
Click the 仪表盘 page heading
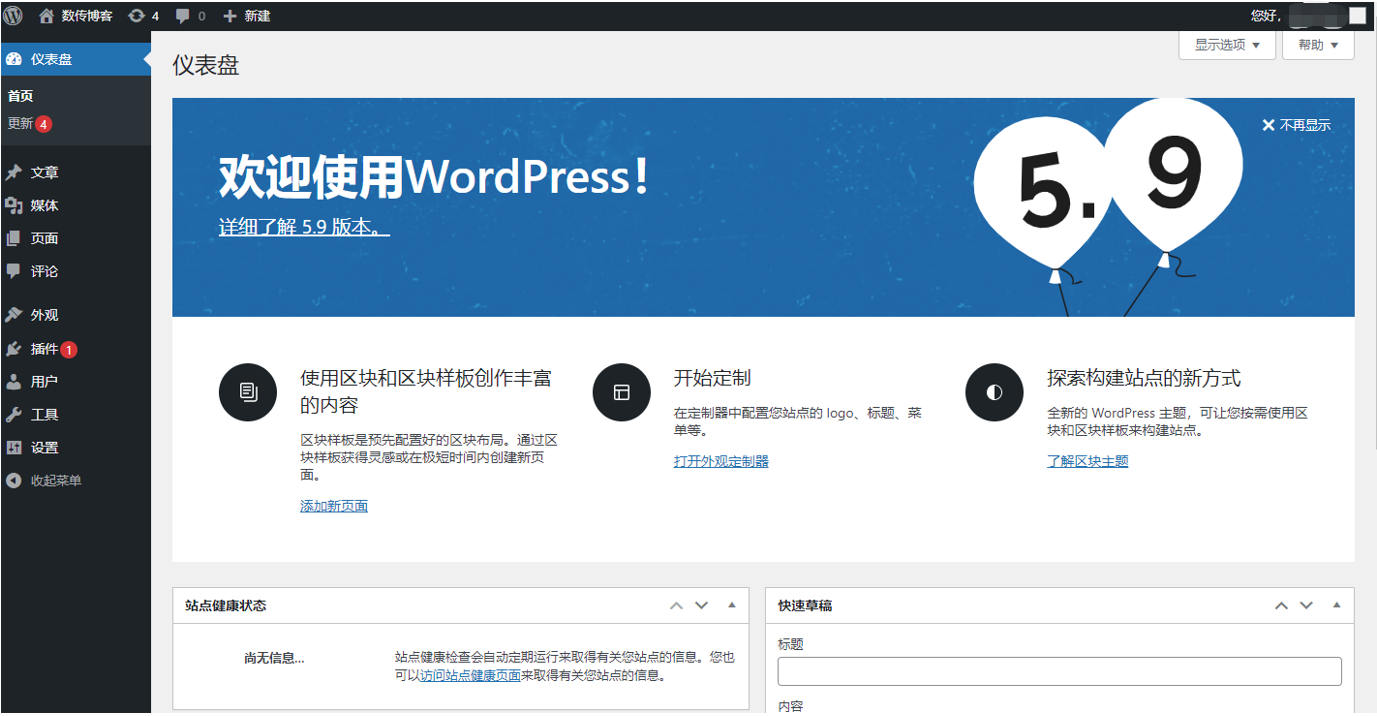(x=206, y=65)
